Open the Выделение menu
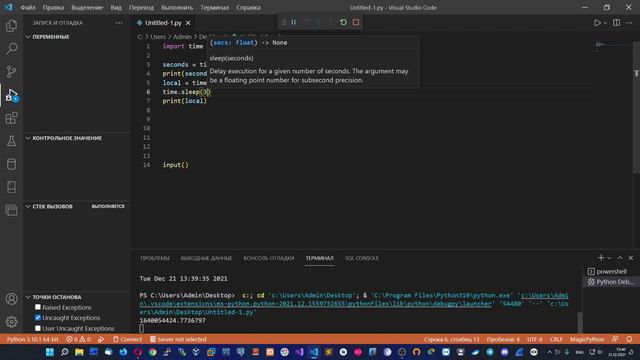Viewport: 640px width, 360px height. pyautogui.click(x=87, y=7)
